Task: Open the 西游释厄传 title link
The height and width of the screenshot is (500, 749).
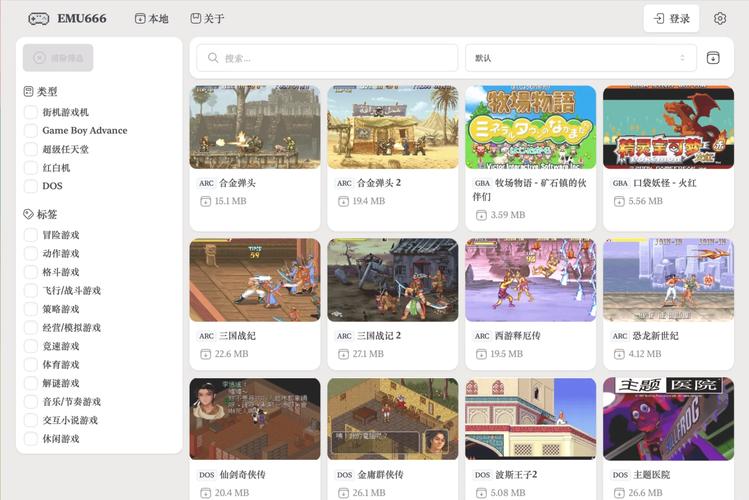Action: tap(517, 336)
